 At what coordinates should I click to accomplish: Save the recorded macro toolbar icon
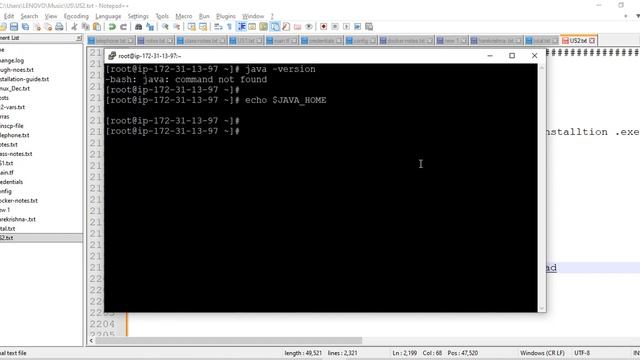tap(369, 27)
